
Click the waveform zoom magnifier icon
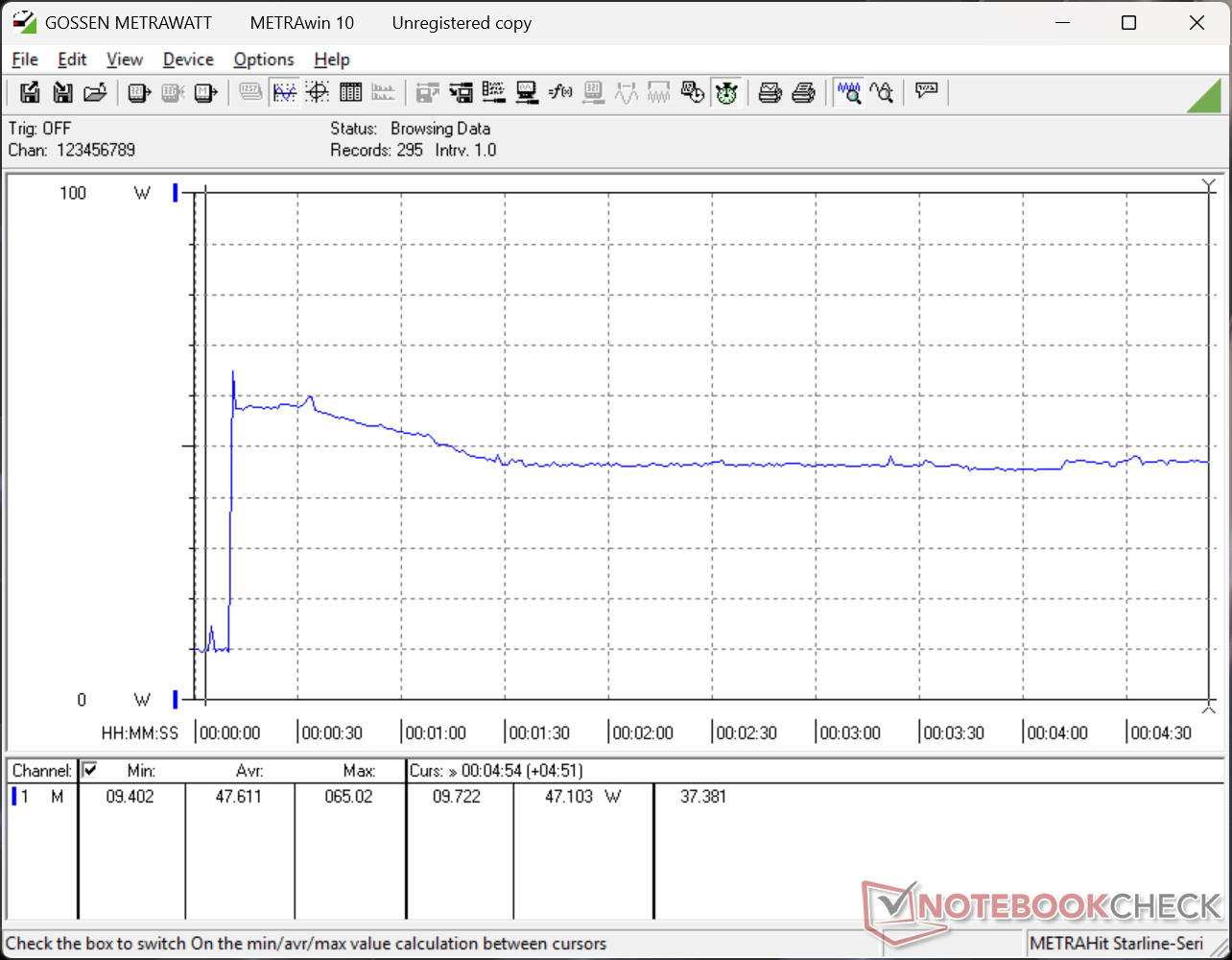[848, 93]
